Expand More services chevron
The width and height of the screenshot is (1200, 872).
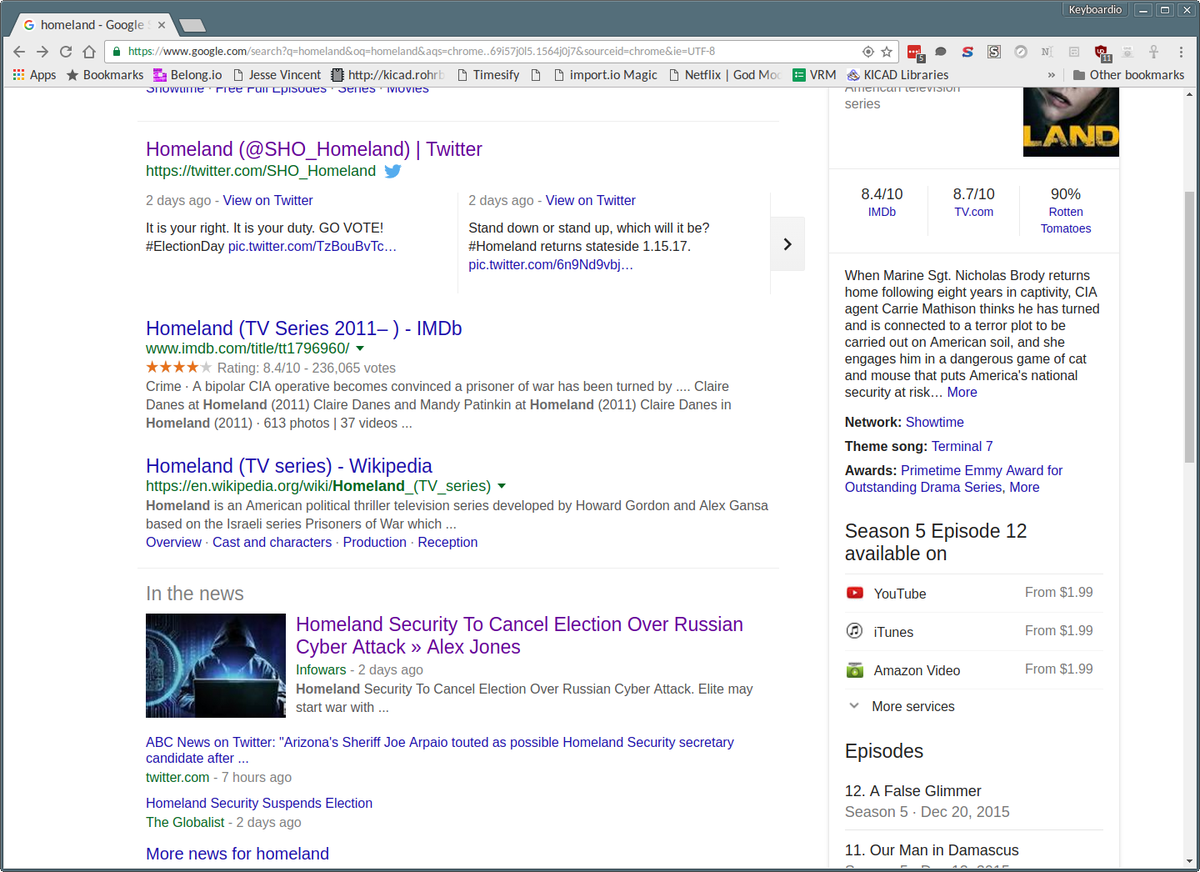[854, 706]
